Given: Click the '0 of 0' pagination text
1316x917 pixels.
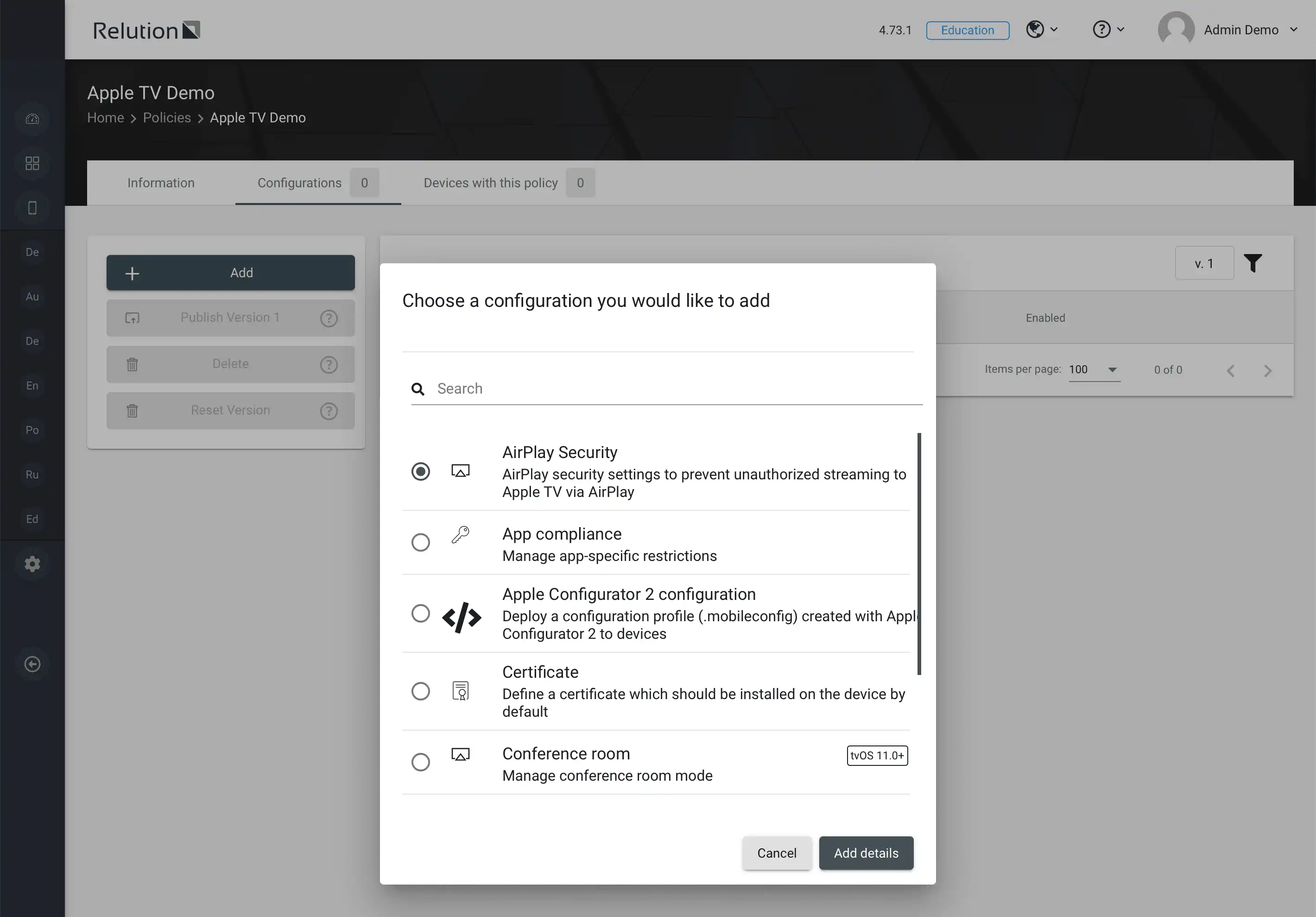Looking at the screenshot, I should point(1168,370).
